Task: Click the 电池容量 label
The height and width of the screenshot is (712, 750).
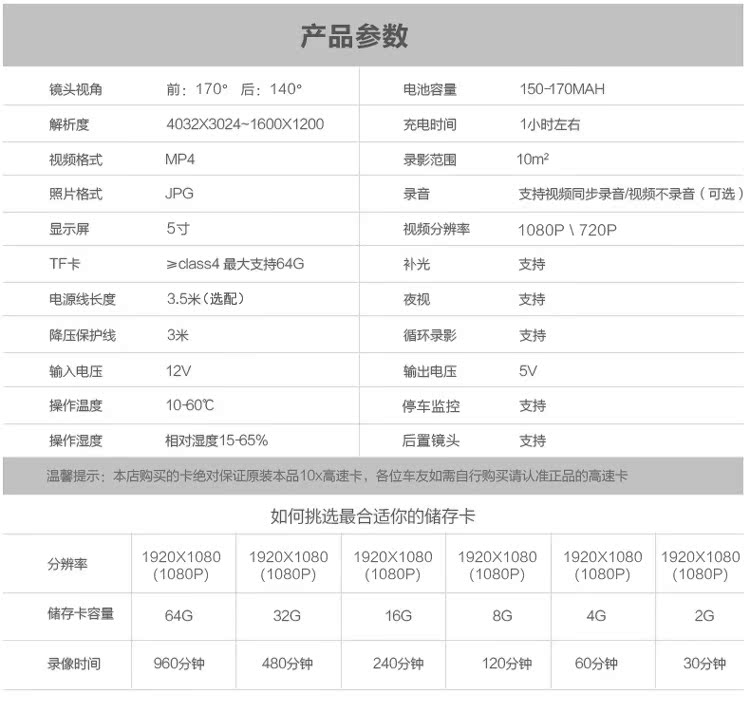Action: pos(430,89)
